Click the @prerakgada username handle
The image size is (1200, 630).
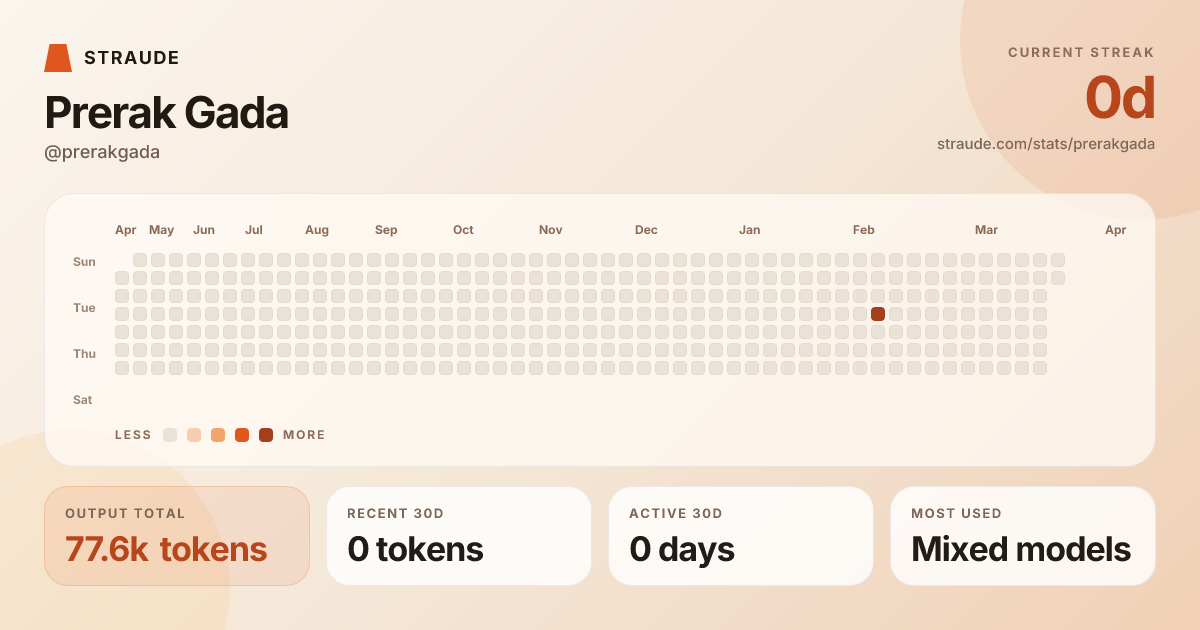[102, 152]
